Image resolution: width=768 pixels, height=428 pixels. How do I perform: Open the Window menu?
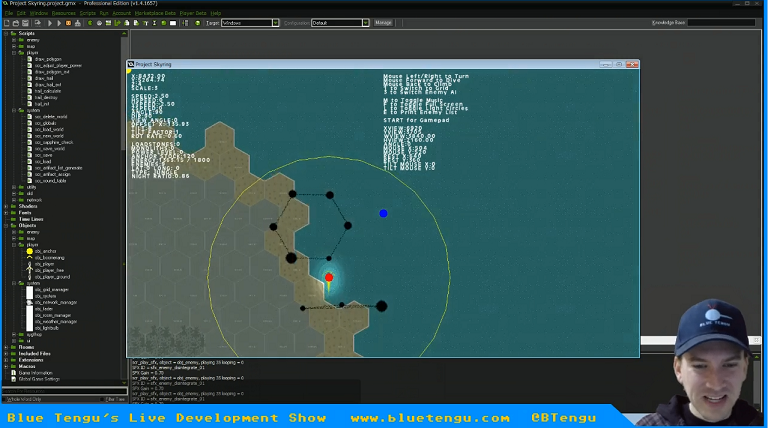(39, 13)
